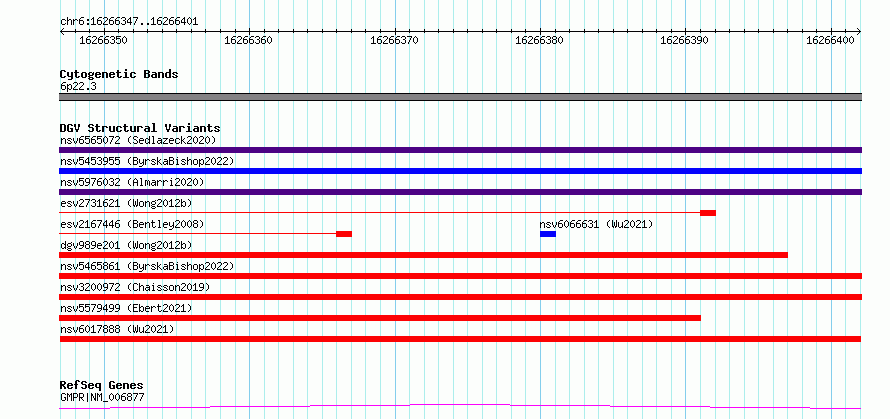Click the small red esv2167446 block
This screenshot has height=419, width=890.
344,234
